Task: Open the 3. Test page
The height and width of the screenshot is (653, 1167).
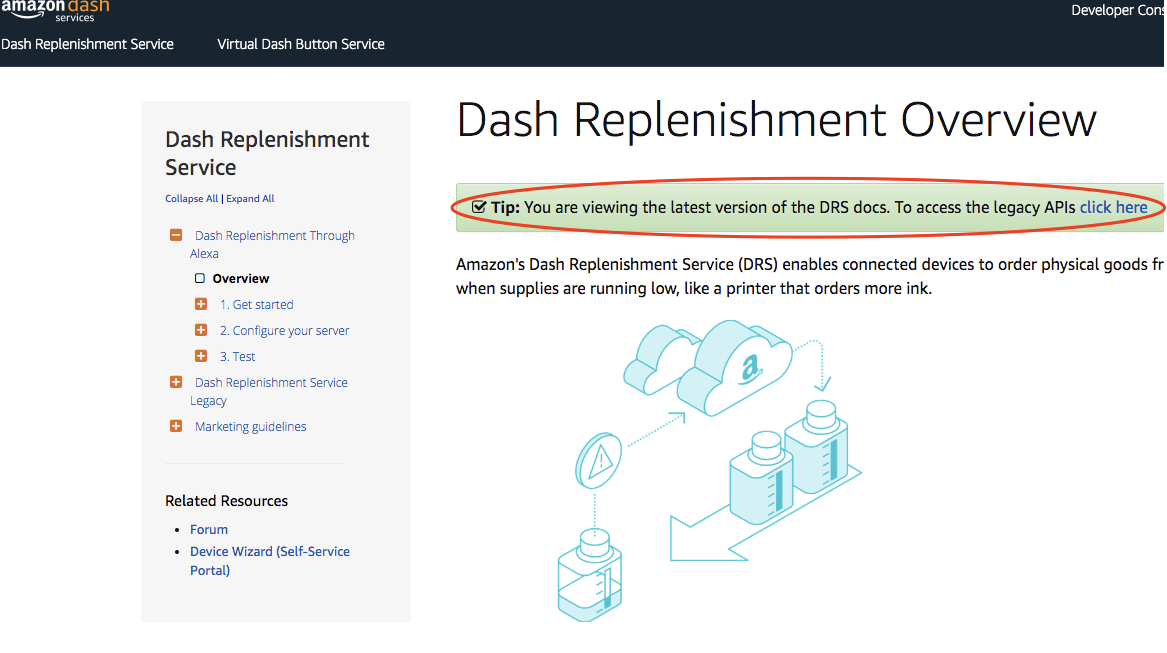Action: click(237, 357)
